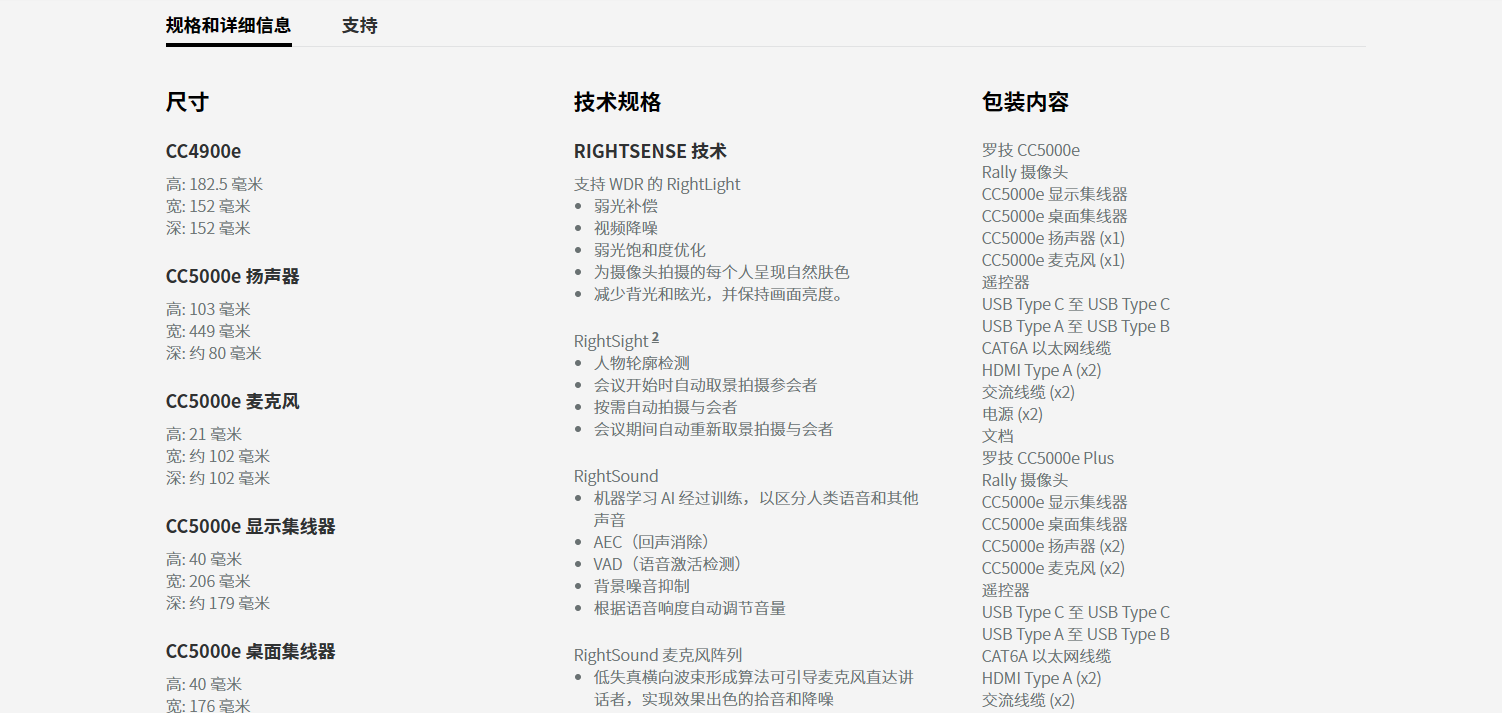Click the text 宽: 449 毫米
1502x713 pixels.
point(208,331)
